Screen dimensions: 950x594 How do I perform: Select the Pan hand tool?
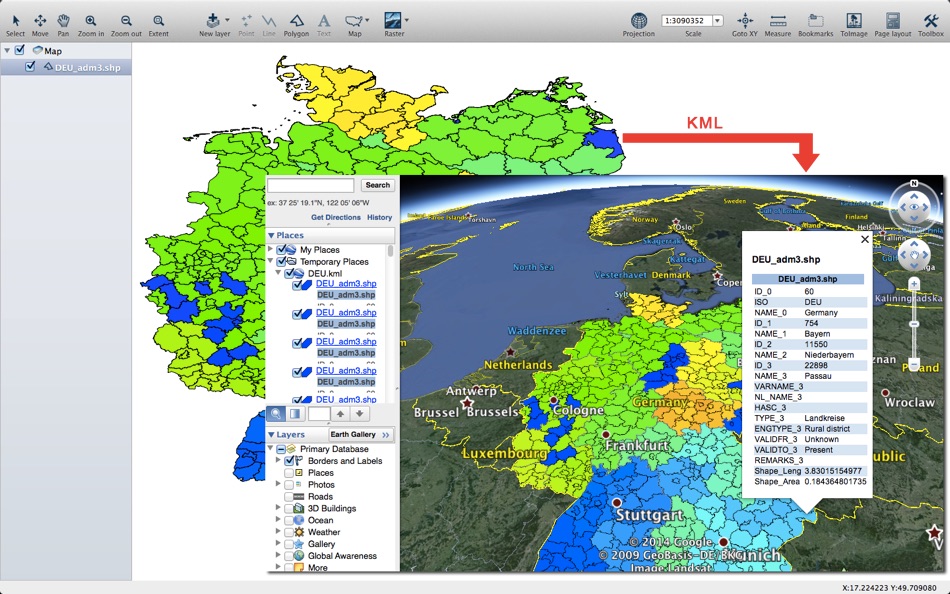click(x=63, y=25)
